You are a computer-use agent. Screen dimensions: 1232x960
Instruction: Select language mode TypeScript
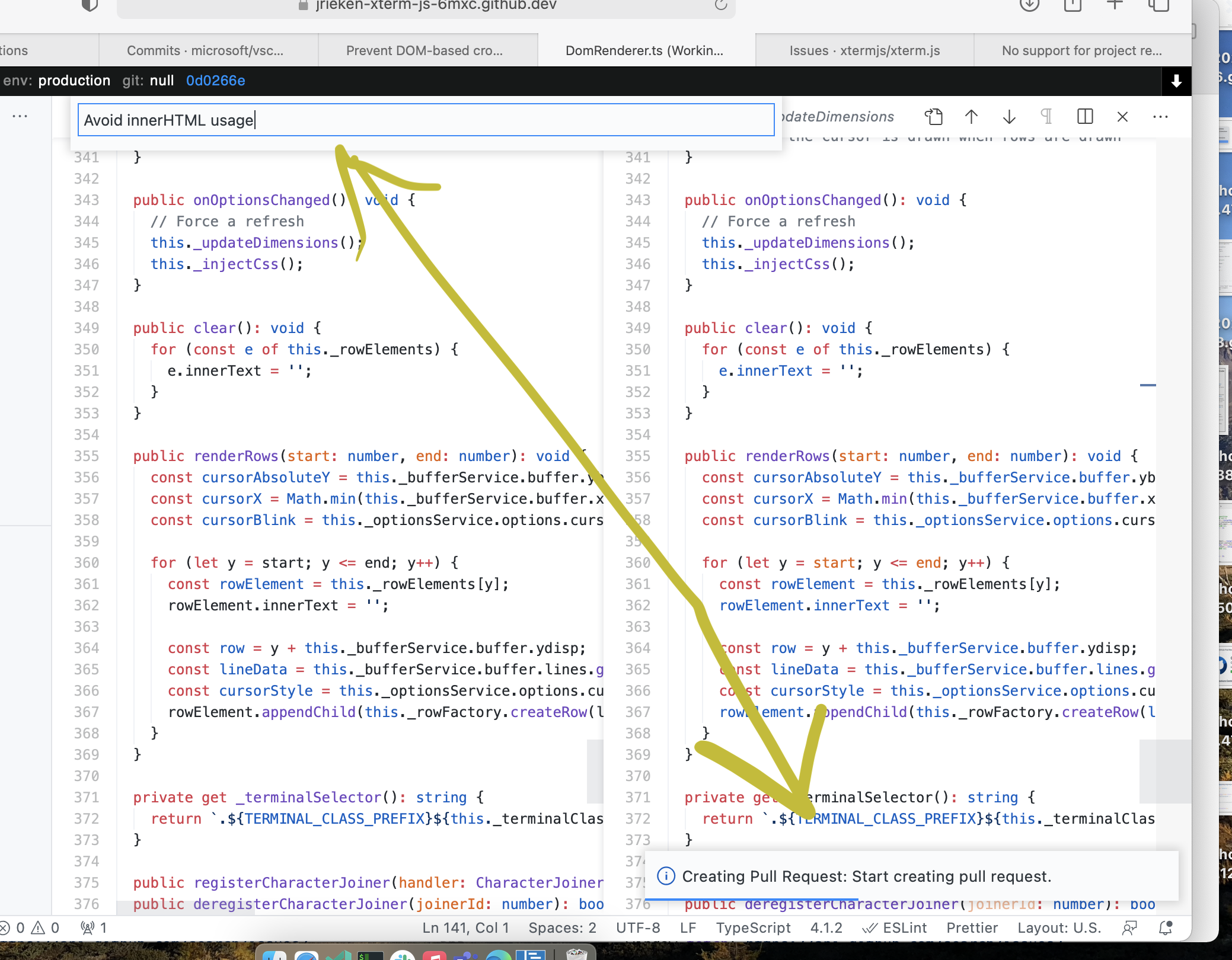753,928
